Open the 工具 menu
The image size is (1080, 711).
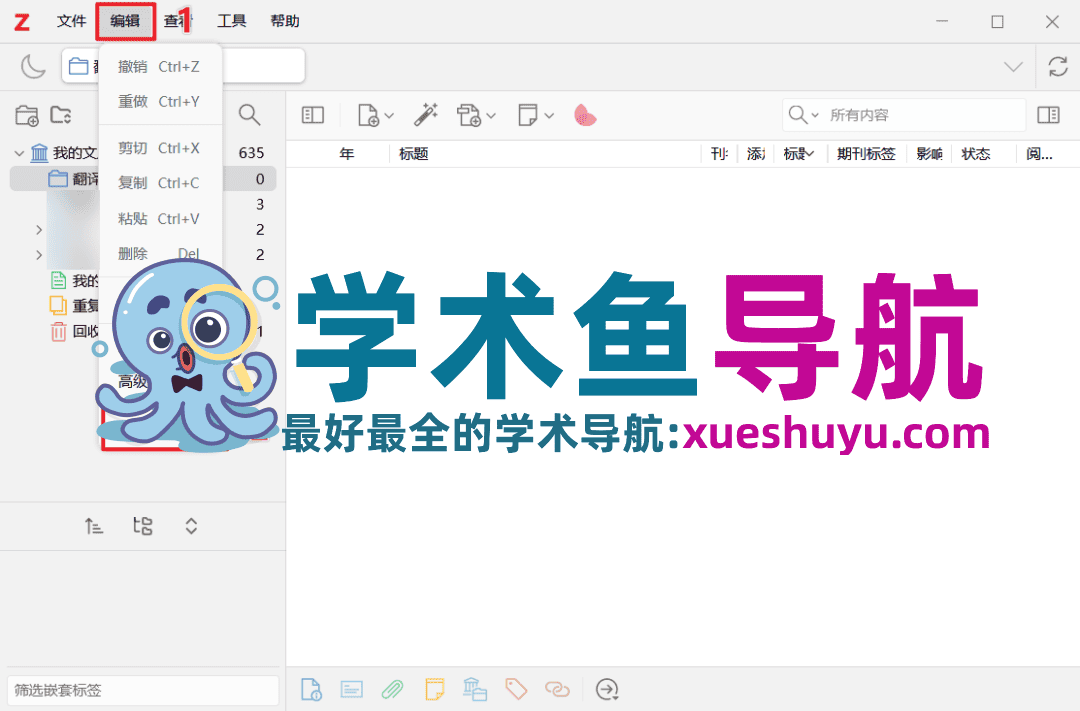pyautogui.click(x=232, y=21)
